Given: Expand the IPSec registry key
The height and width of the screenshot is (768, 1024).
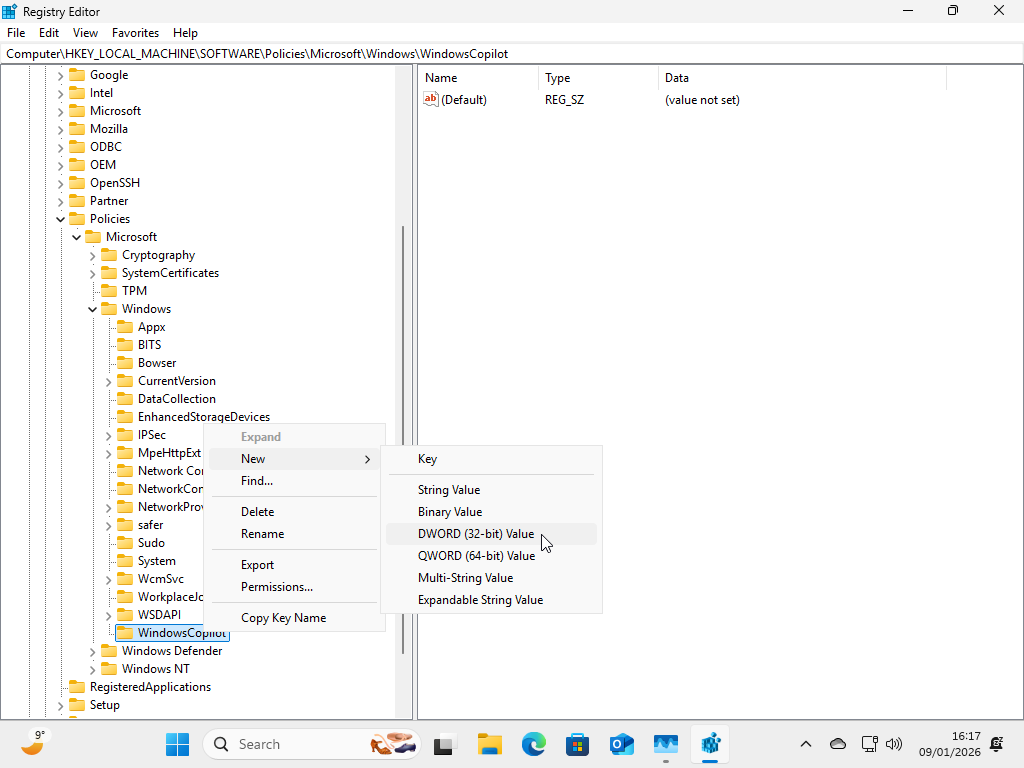Looking at the screenshot, I should 107,434.
